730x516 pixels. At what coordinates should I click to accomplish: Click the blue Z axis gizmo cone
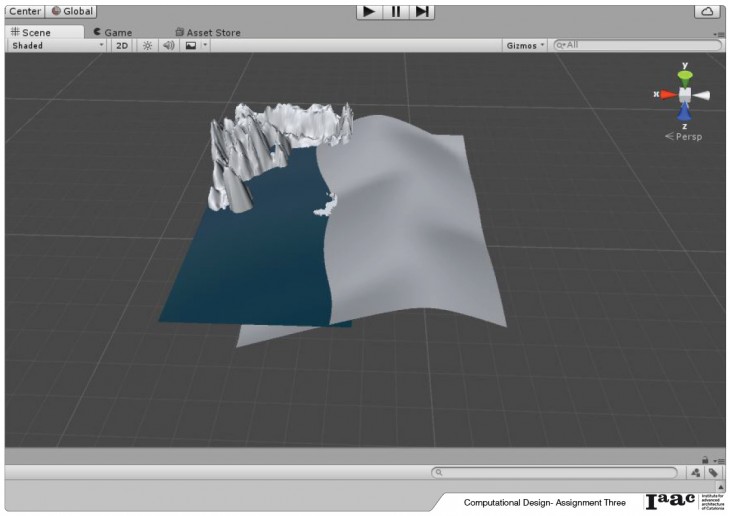[x=685, y=112]
